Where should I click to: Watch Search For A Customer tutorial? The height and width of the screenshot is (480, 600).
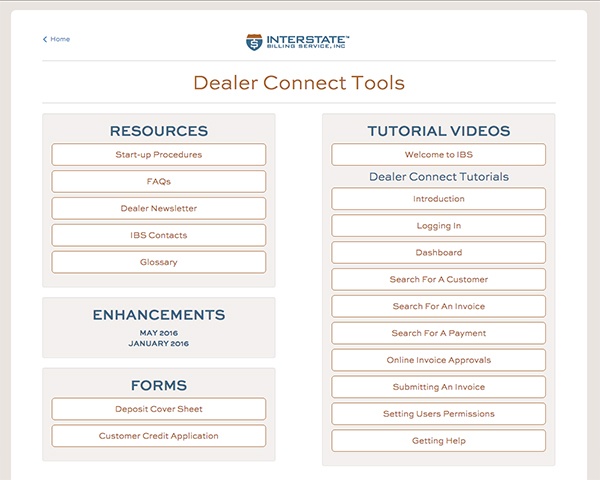point(439,279)
